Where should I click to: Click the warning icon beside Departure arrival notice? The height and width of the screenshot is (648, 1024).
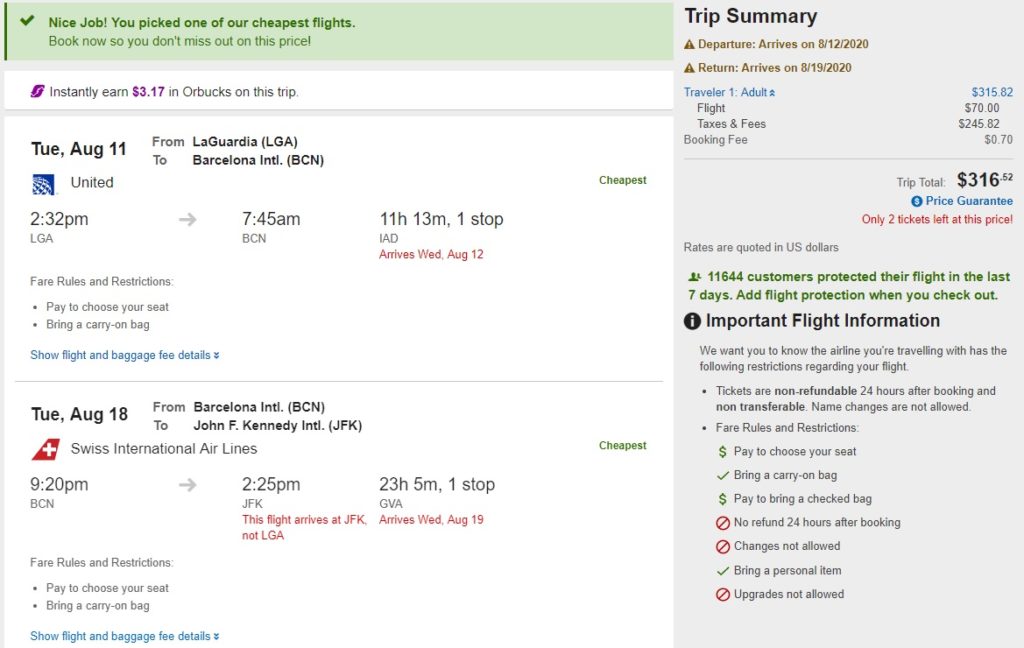pos(689,44)
